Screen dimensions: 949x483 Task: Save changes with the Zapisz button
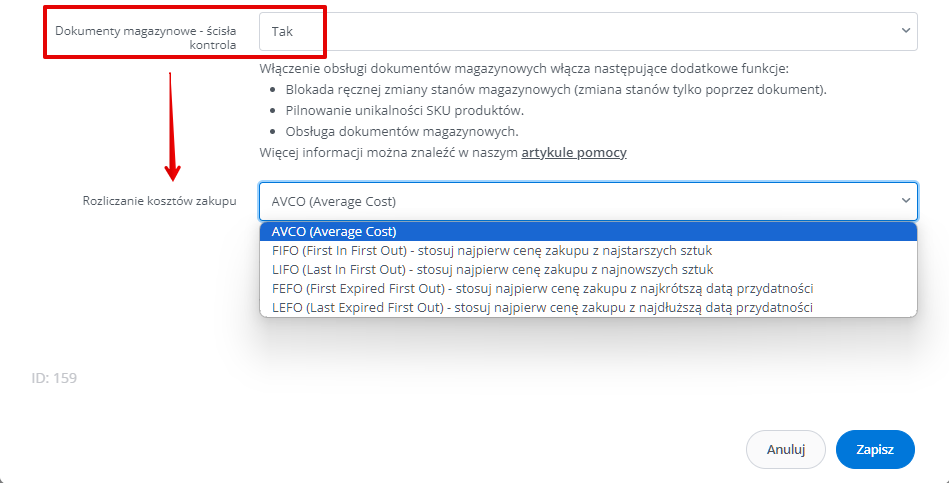[875, 450]
